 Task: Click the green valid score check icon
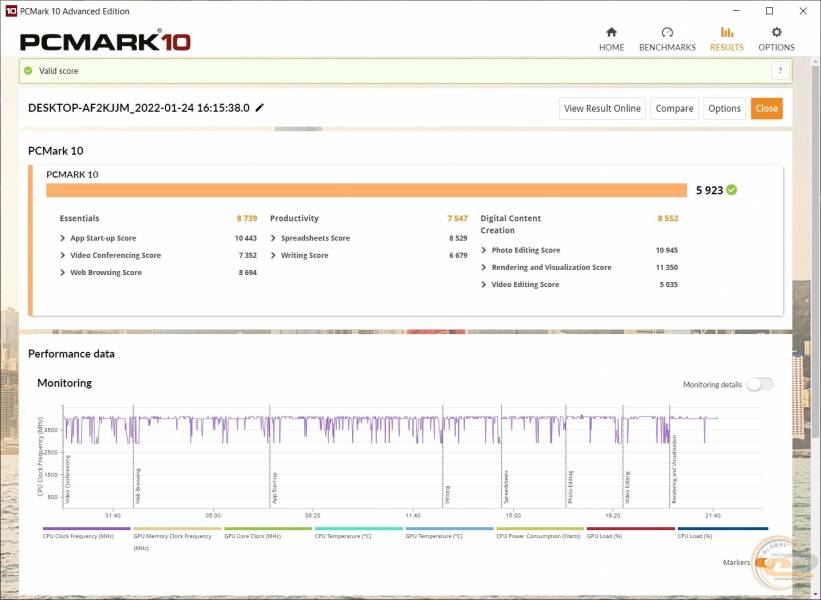(x=28, y=71)
